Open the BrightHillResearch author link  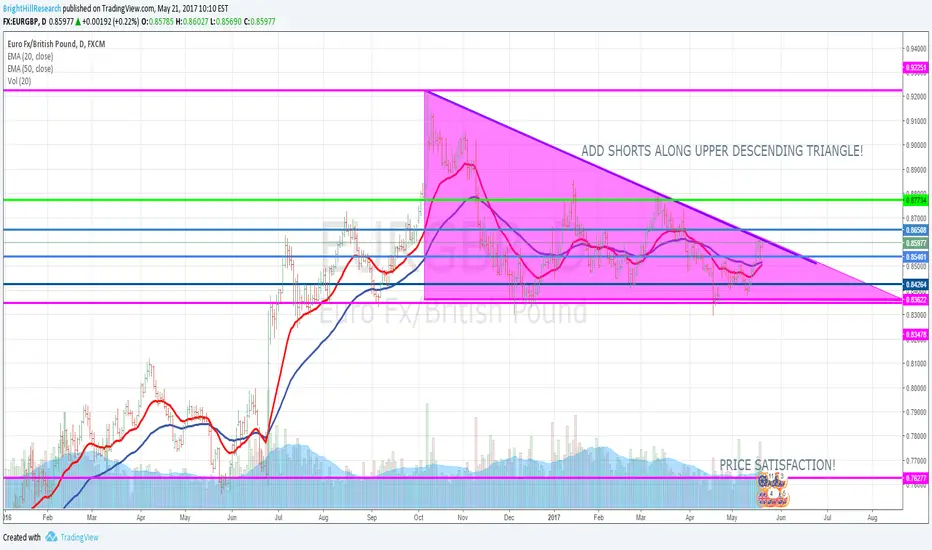tap(32, 9)
